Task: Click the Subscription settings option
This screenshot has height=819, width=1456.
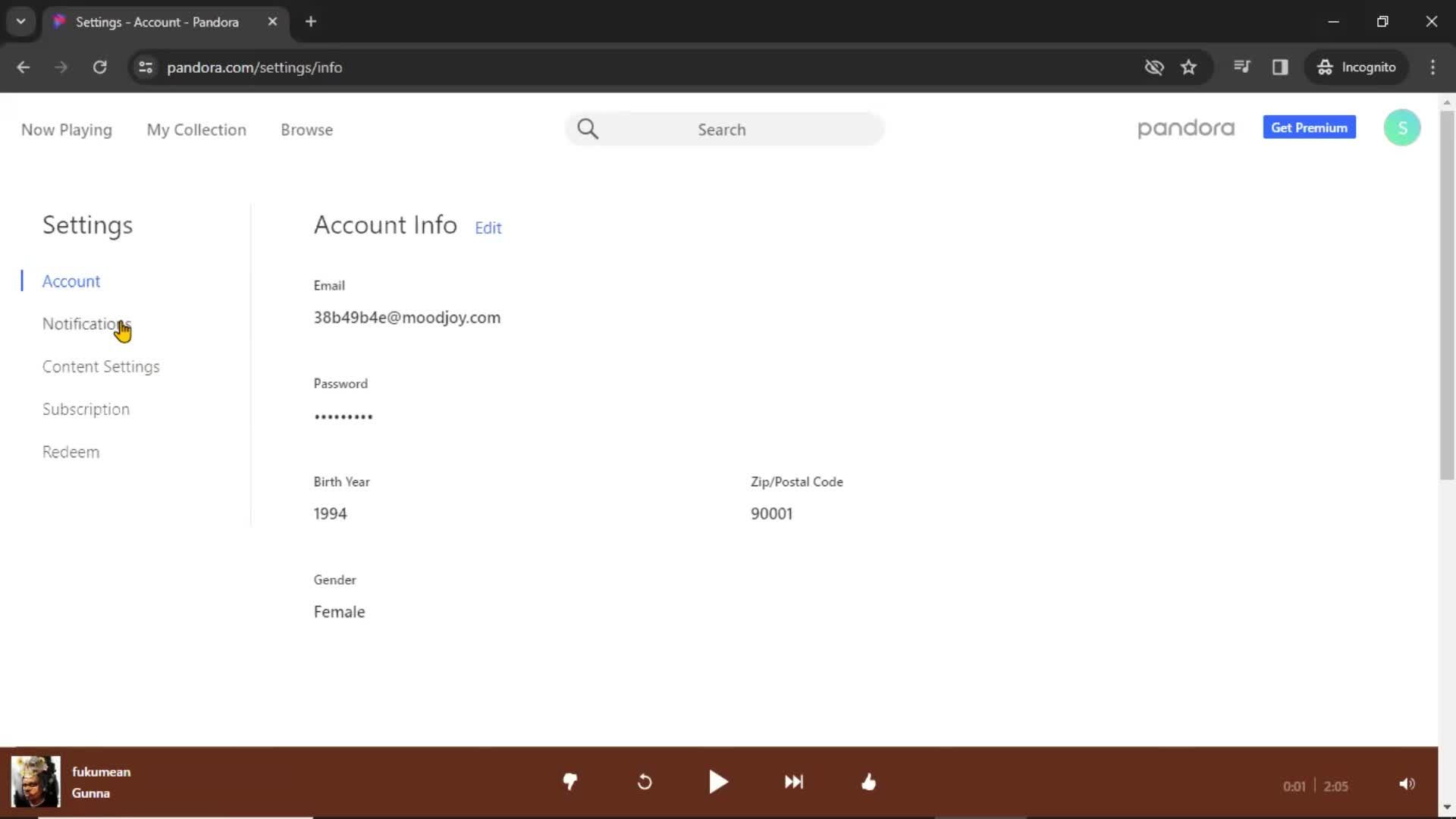Action: click(x=86, y=409)
